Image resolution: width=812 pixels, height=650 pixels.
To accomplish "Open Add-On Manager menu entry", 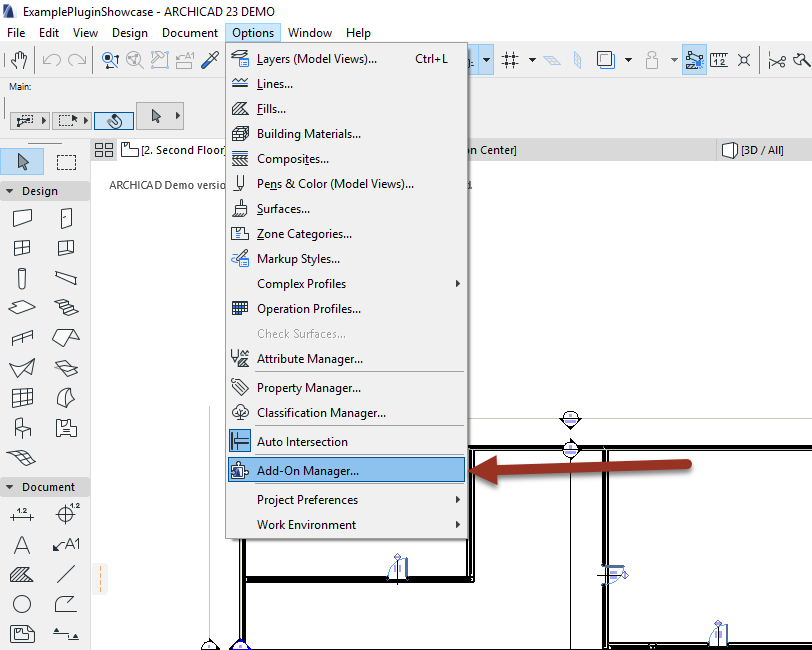I will click(347, 471).
